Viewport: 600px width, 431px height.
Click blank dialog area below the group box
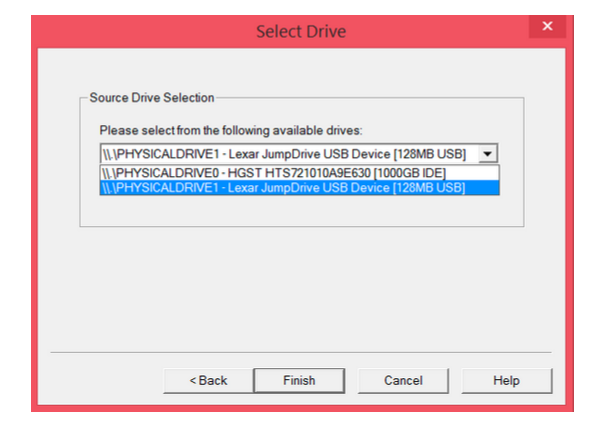pyautogui.click(x=300, y=290)
